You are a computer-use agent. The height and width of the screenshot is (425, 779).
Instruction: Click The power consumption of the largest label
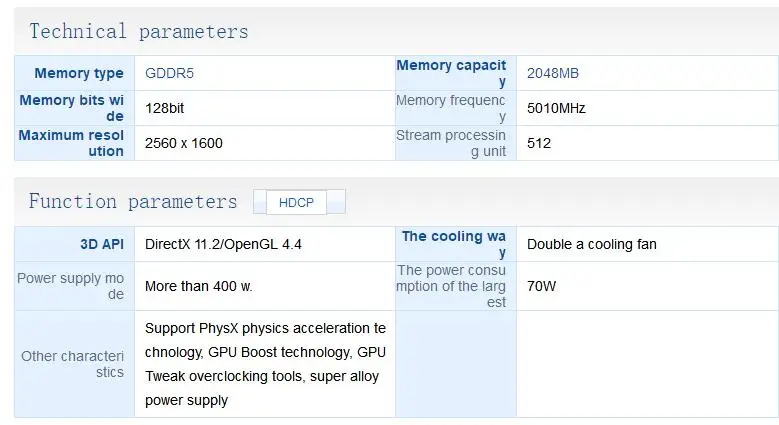click(451, 286)
